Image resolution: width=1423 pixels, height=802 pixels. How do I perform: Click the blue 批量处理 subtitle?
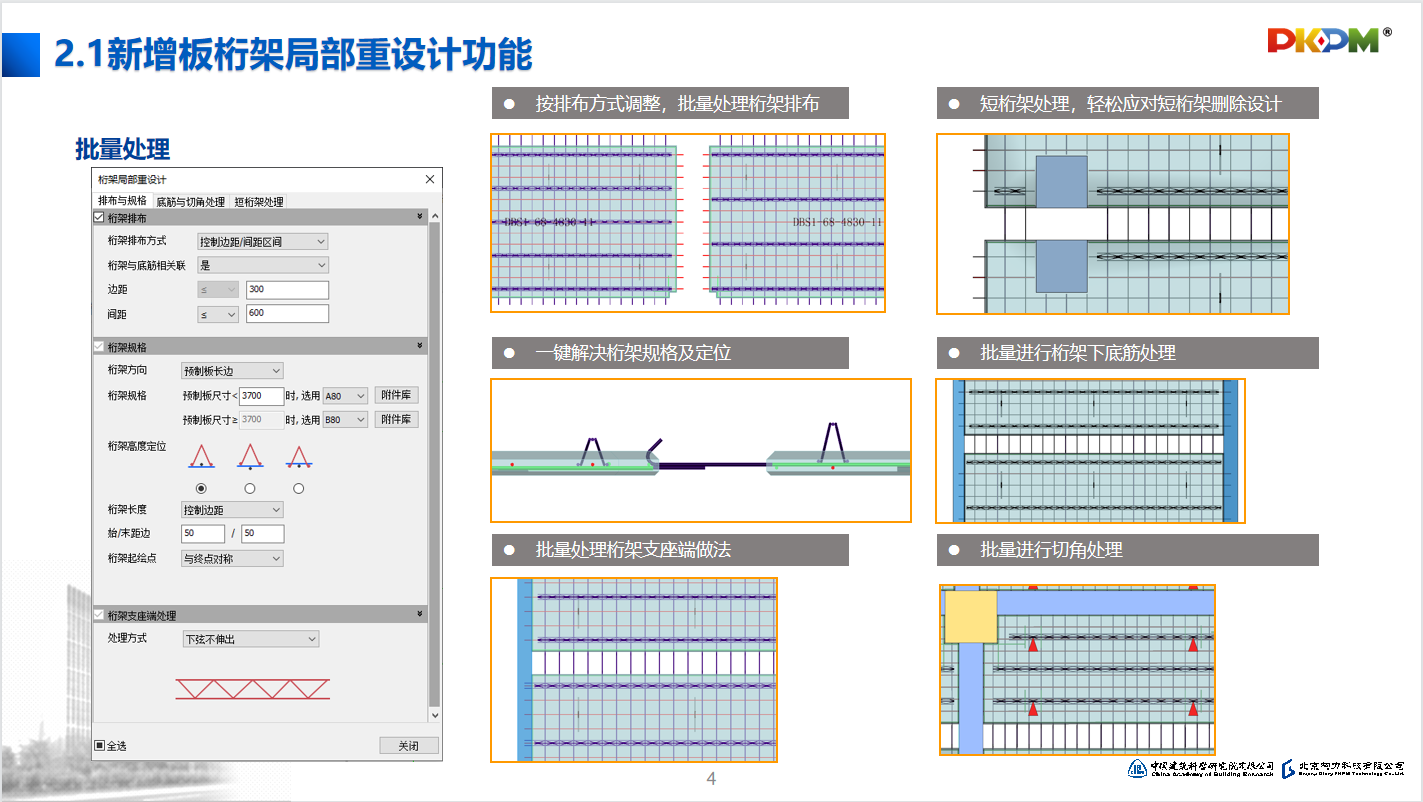(123, 149)
